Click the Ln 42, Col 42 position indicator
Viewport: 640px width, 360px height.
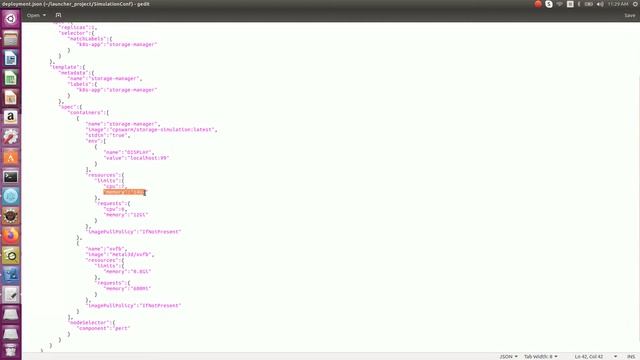point(589,356)
